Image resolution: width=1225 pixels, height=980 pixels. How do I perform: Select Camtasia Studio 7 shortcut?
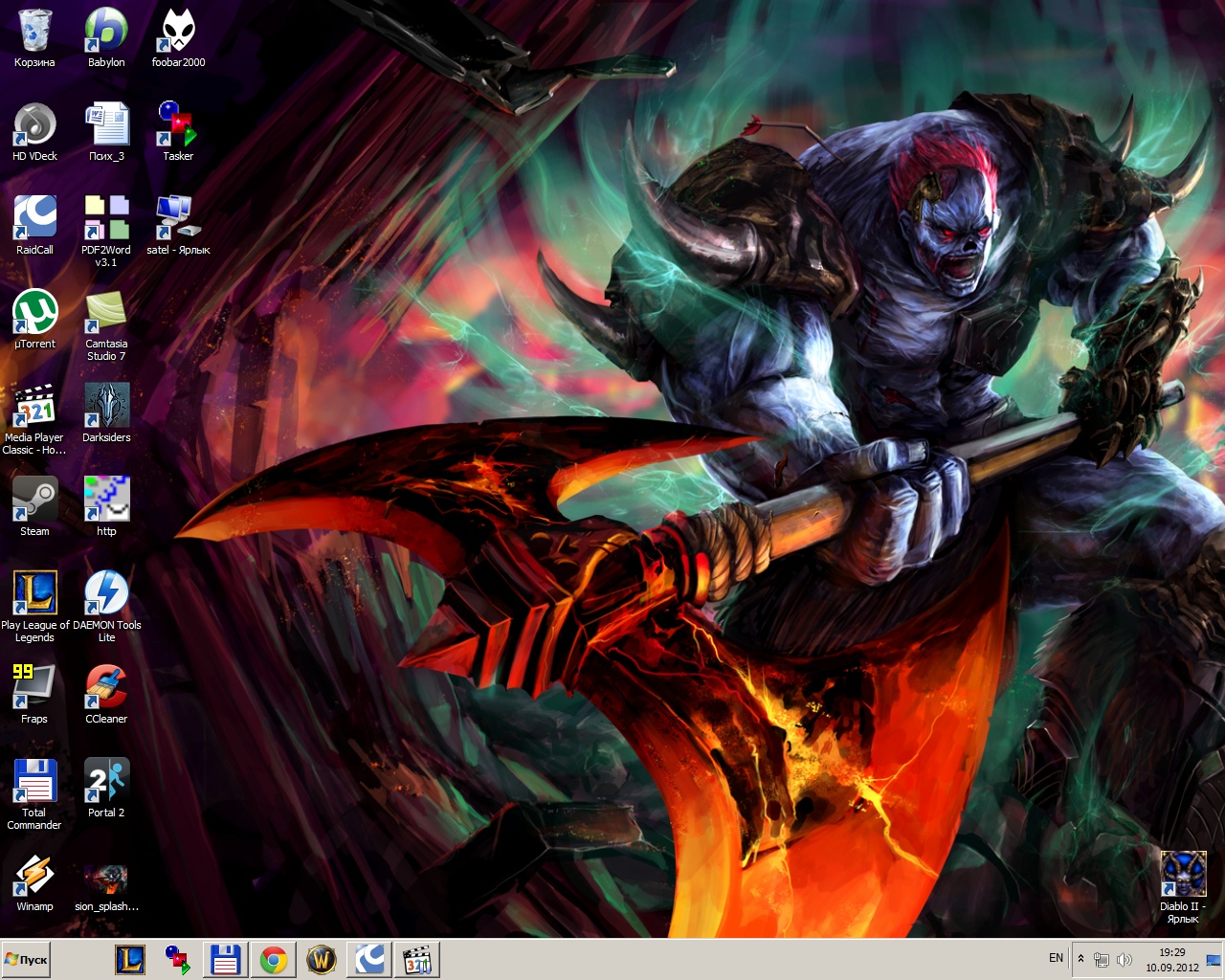point(106,325)
